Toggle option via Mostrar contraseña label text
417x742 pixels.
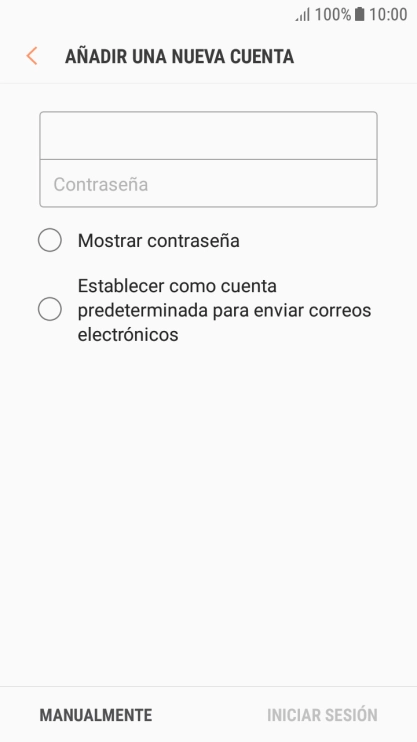pos(159,240)
